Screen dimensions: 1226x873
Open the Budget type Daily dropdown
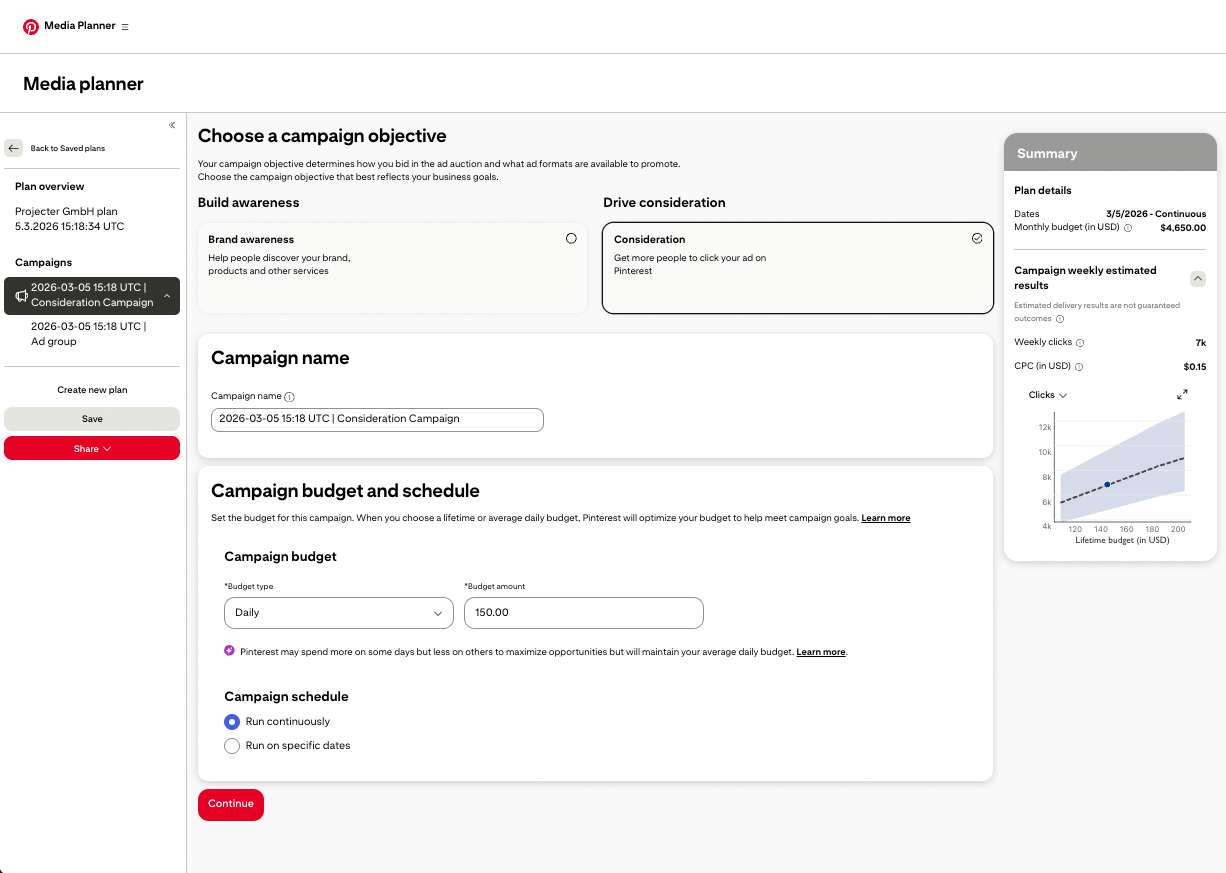(x=338, y=613)
